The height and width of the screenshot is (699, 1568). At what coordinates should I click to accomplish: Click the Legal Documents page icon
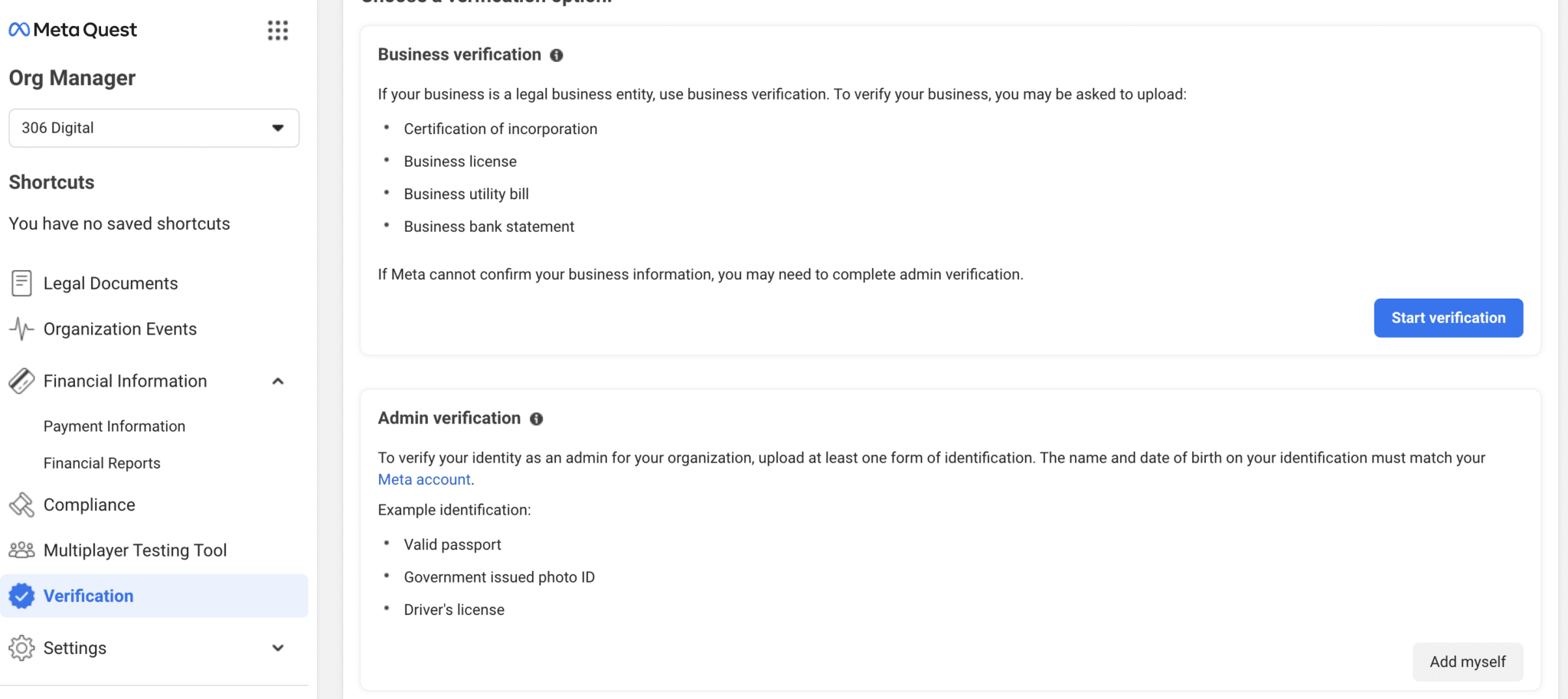(x=21, y=283)
